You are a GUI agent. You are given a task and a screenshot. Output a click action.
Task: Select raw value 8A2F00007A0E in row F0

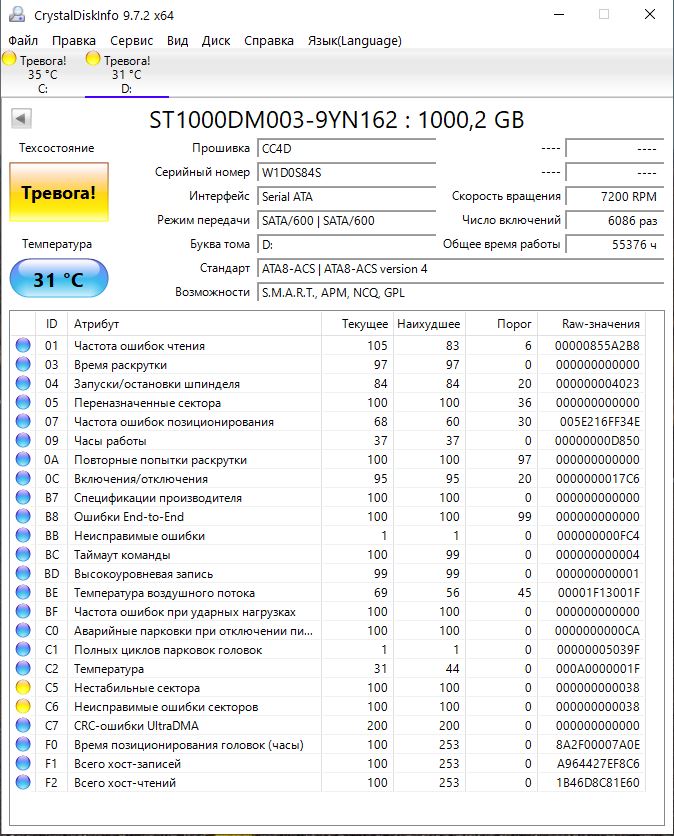[x=597, y=744]
